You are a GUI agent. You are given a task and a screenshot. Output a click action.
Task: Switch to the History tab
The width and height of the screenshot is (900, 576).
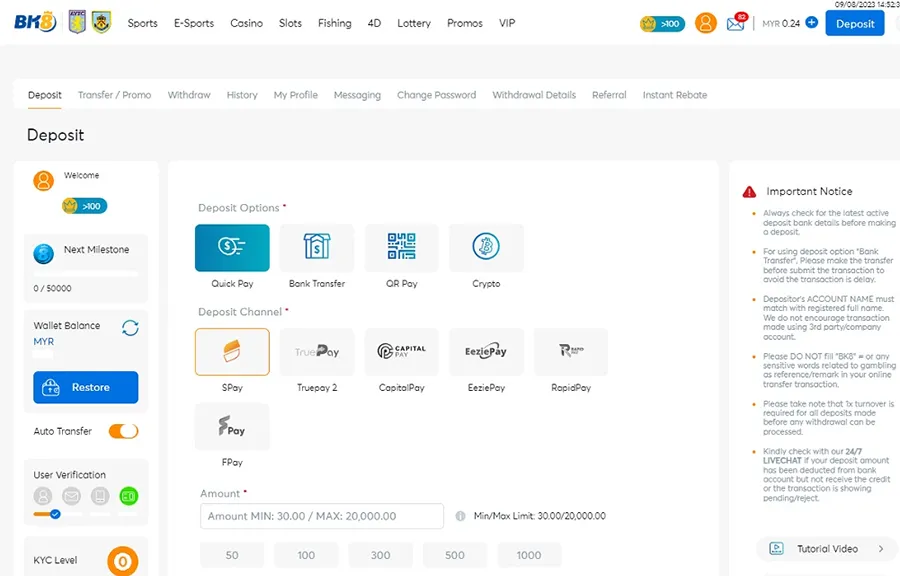tap(242, 95)
